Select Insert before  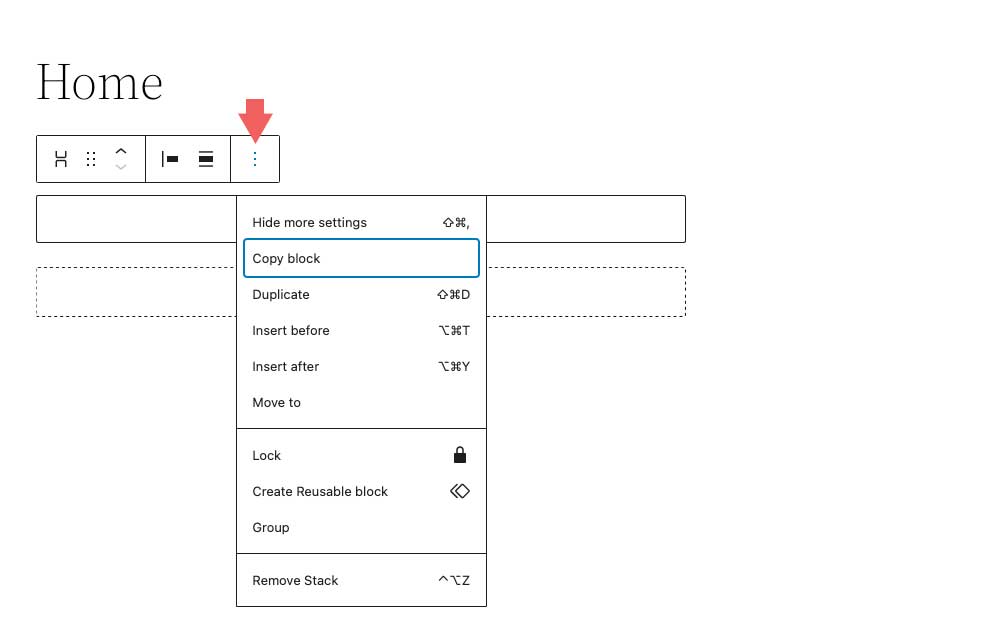tap(290, 330)
